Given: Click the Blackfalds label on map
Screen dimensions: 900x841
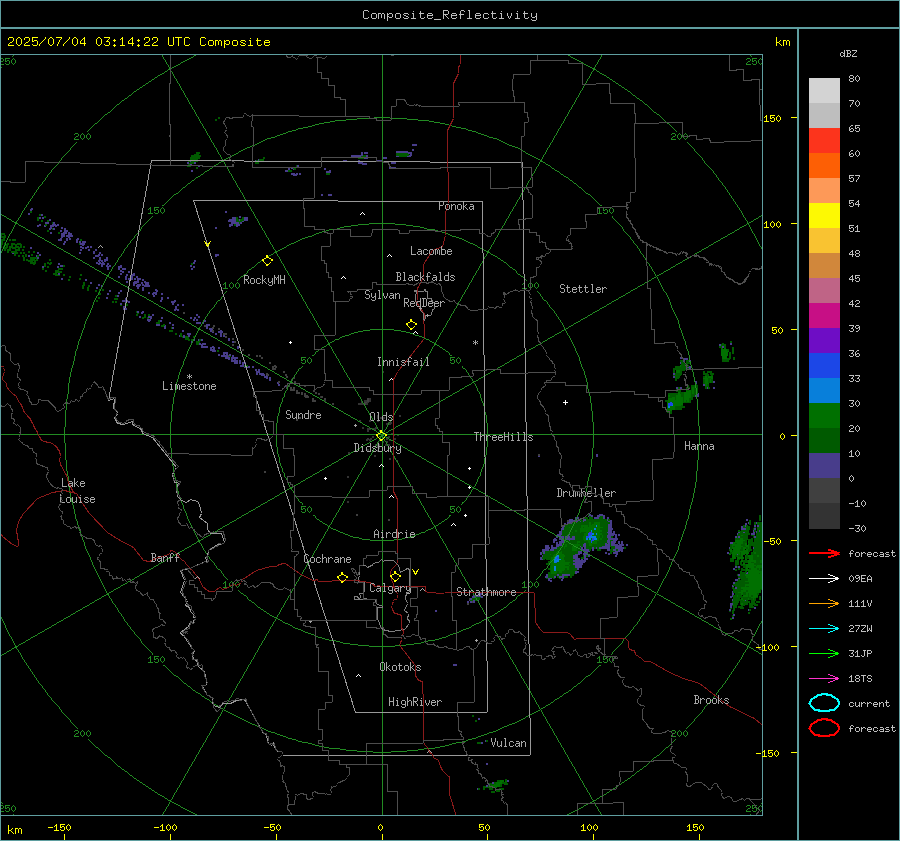Looking at the screenshot, I should 425,277.
